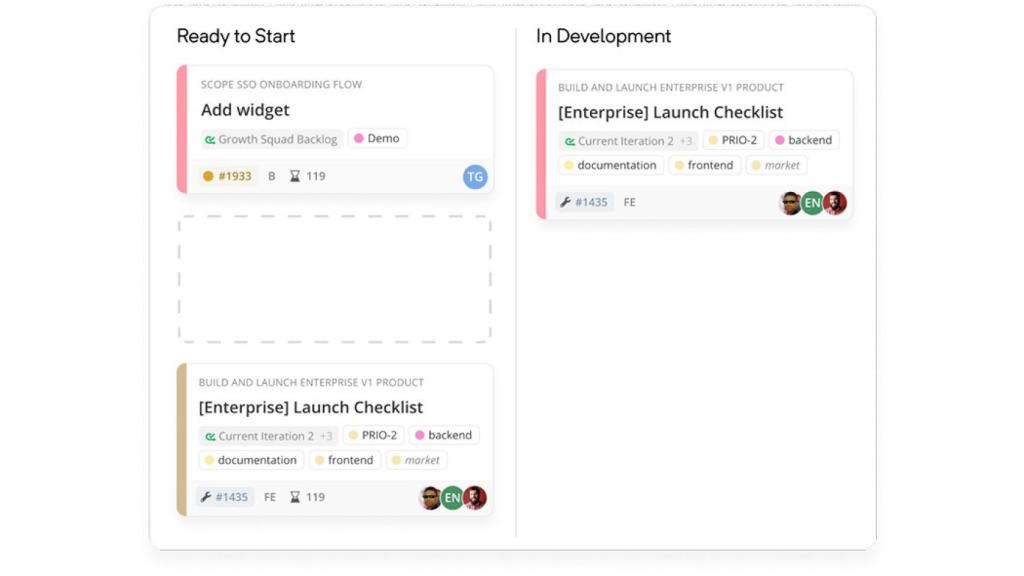Click hourglass estimate icon on Add widget card
The image size is (1024, 576).
295,176
